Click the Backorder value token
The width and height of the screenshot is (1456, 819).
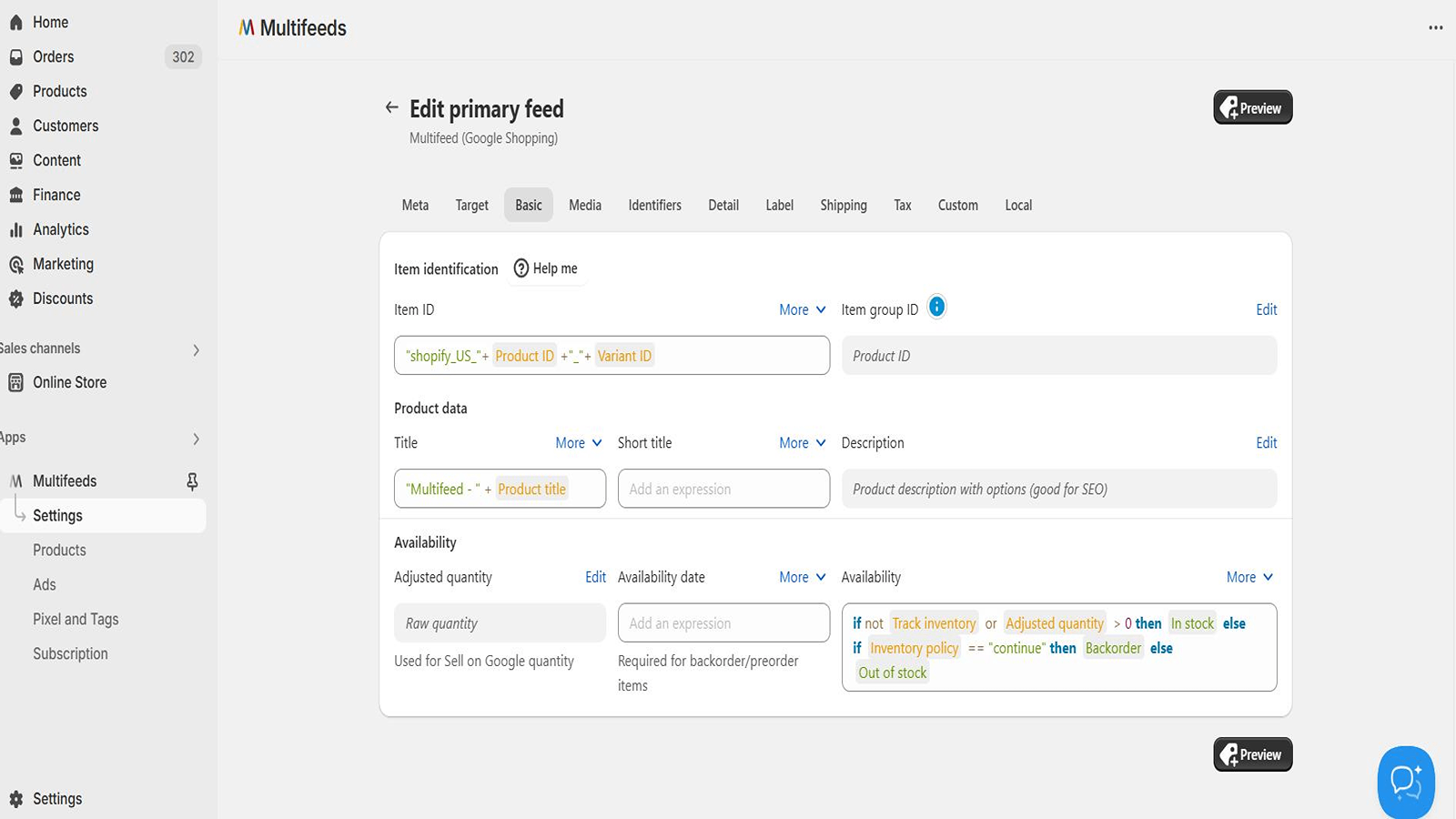1113,648
